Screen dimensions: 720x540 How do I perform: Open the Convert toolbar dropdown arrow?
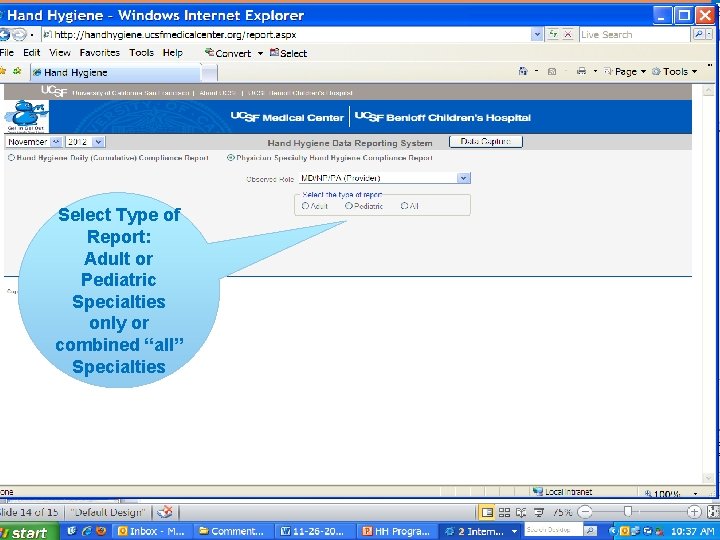coord(260,54)
